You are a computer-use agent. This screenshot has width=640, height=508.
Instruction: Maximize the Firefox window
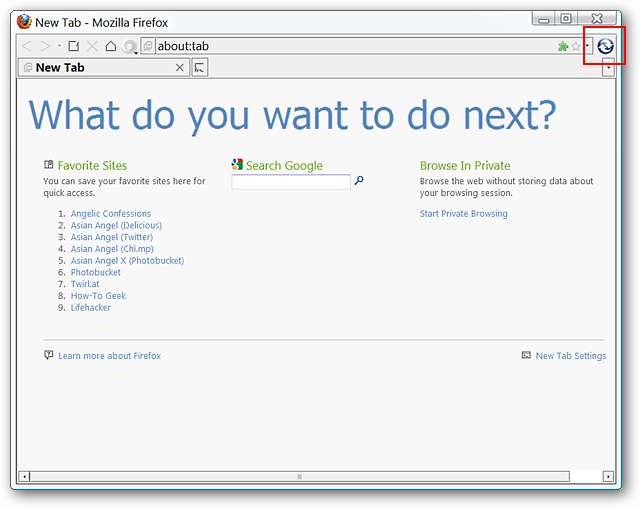(x=566, y=19)
